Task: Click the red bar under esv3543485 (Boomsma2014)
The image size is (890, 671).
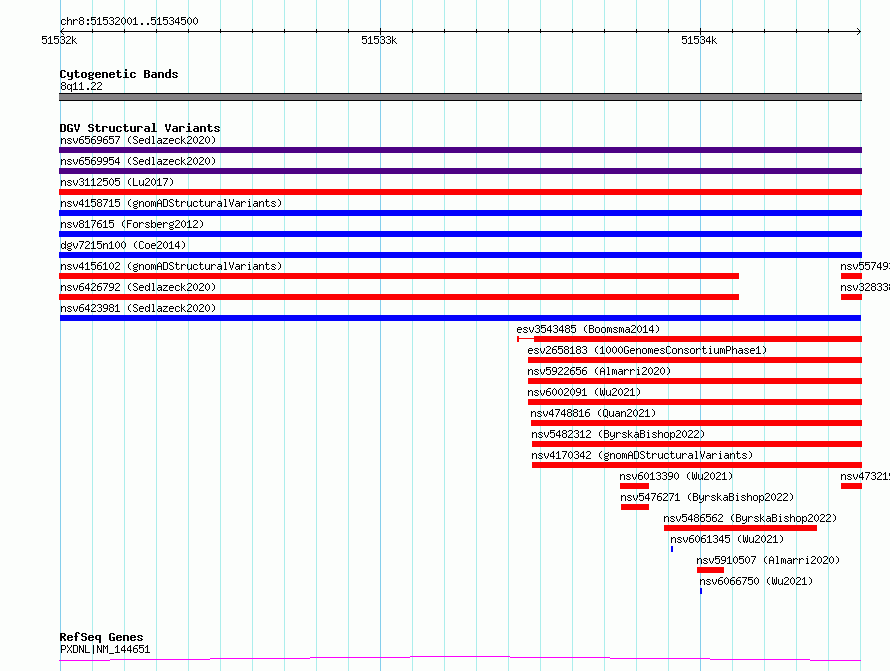Action: click(x=698, y=339)
